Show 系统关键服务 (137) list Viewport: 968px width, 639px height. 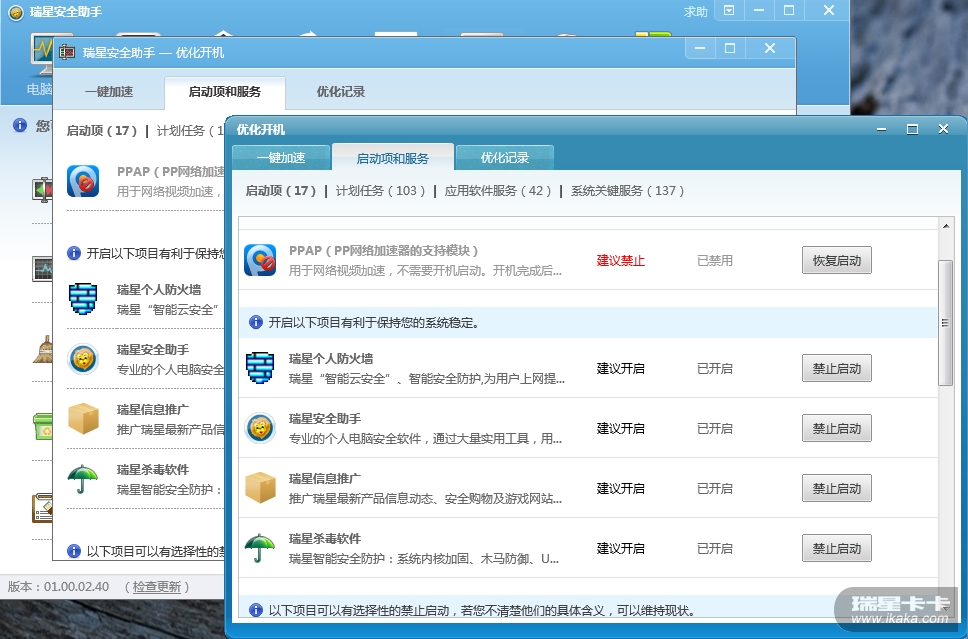tap(627, 191)
